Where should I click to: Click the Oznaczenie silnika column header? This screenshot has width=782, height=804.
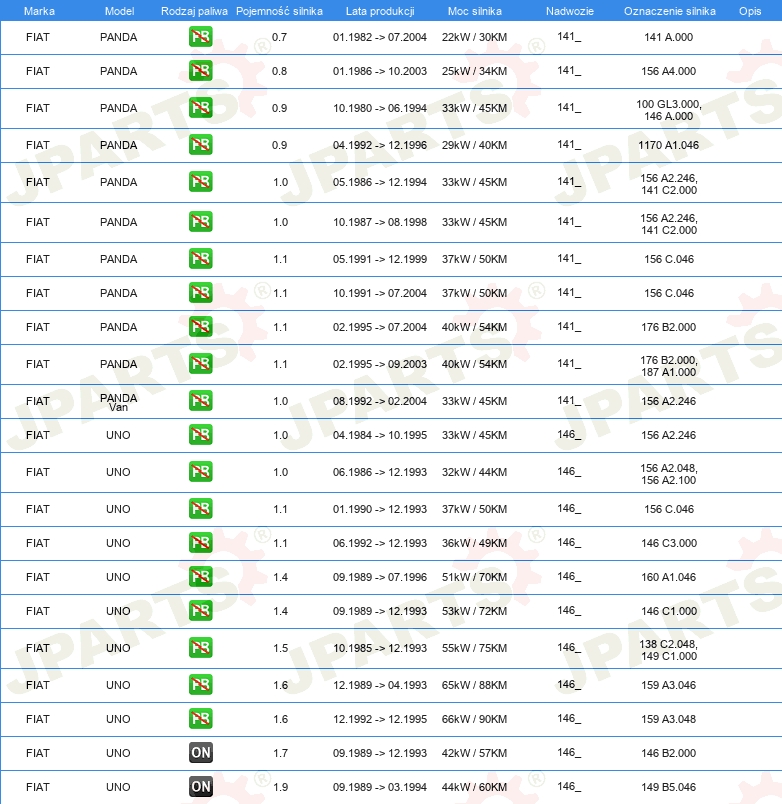pos(670,11)
